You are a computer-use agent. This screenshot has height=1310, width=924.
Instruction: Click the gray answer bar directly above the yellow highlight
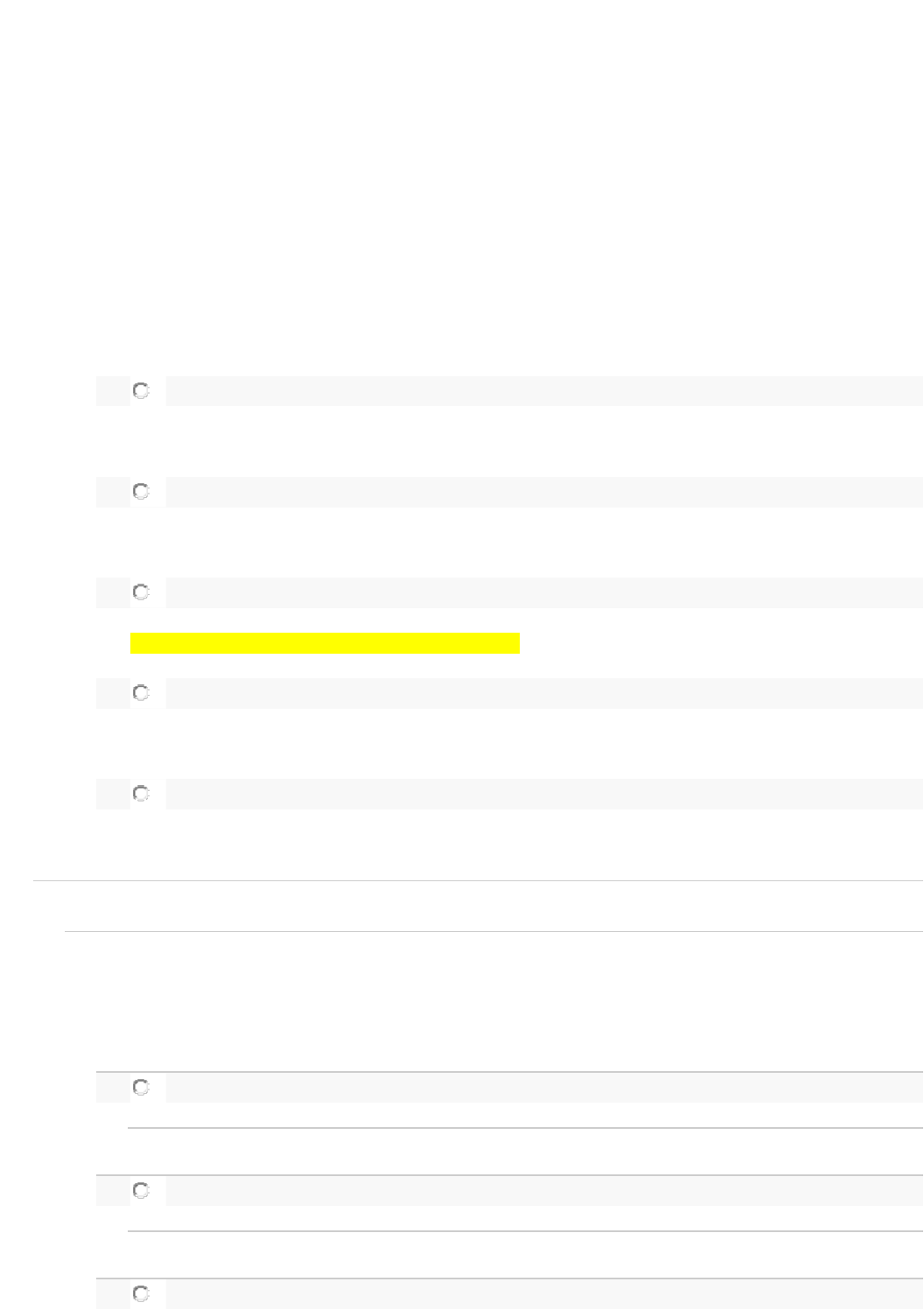pos(543,592)
